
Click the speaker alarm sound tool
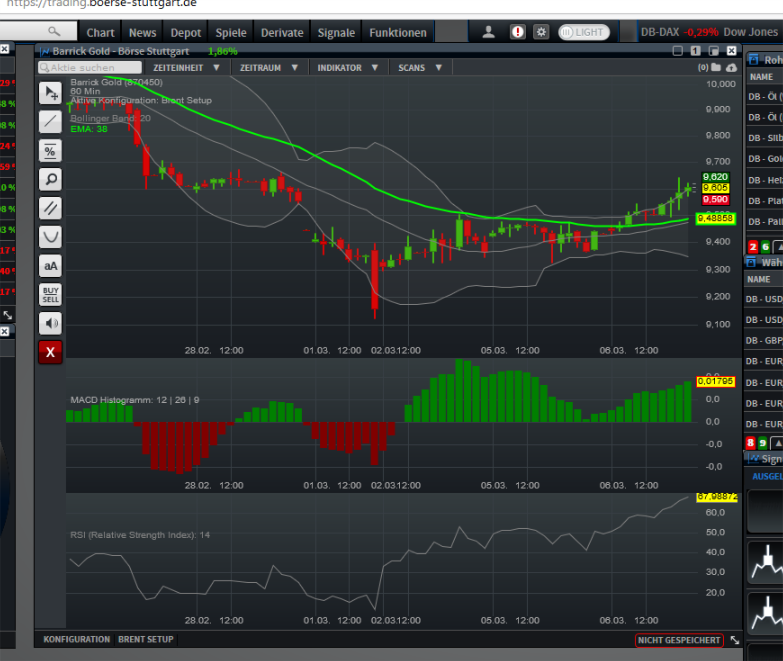tap(50, 324)
